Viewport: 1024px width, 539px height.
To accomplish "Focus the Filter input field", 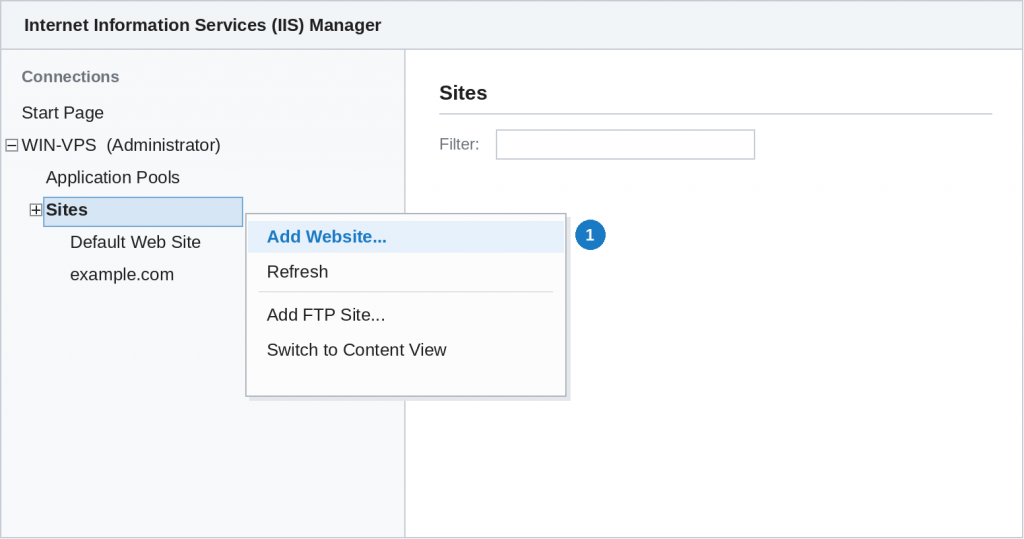I will click(x=625, y=144).
